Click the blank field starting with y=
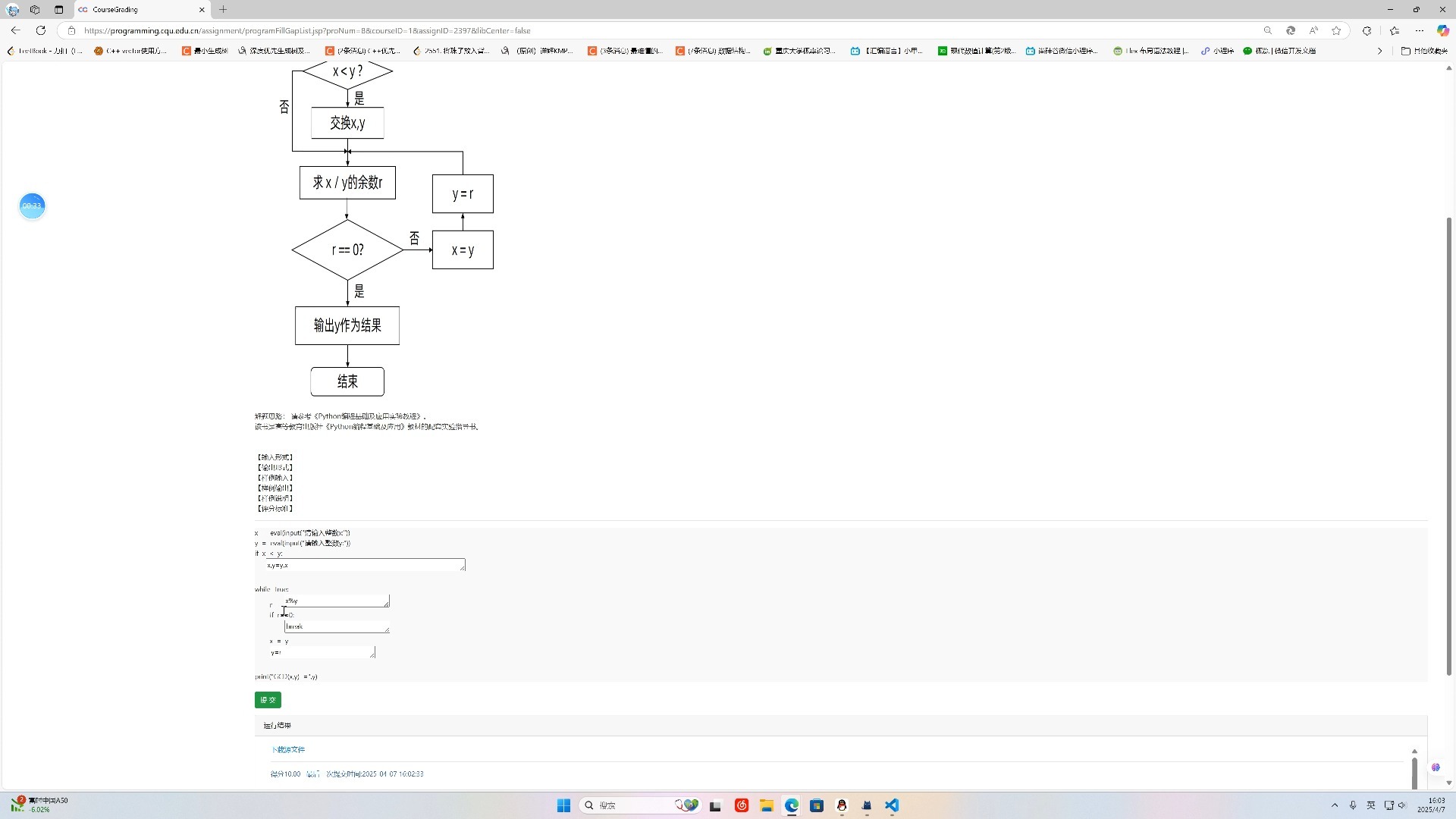Viewport: 1456px width, 819px height. click(x=322, y=652)
